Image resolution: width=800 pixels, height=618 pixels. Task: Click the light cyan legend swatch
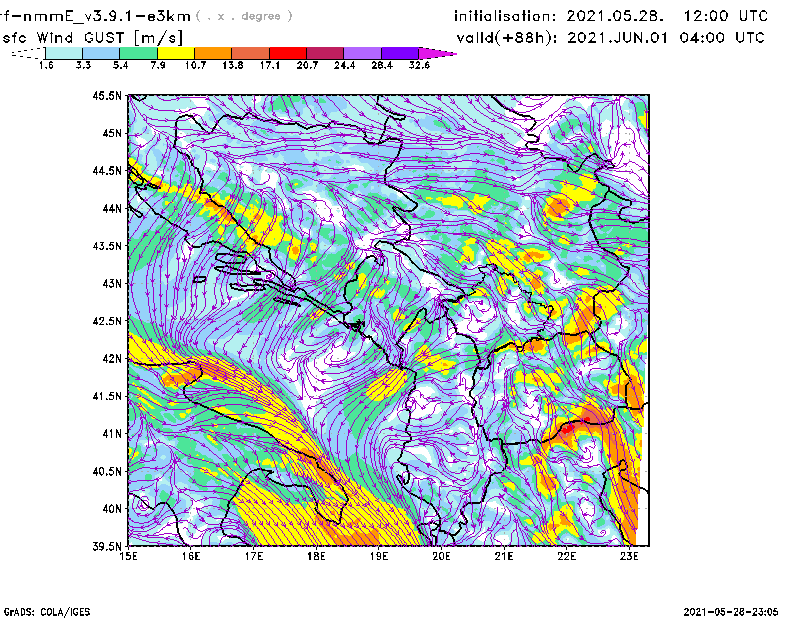click(64, 53)
